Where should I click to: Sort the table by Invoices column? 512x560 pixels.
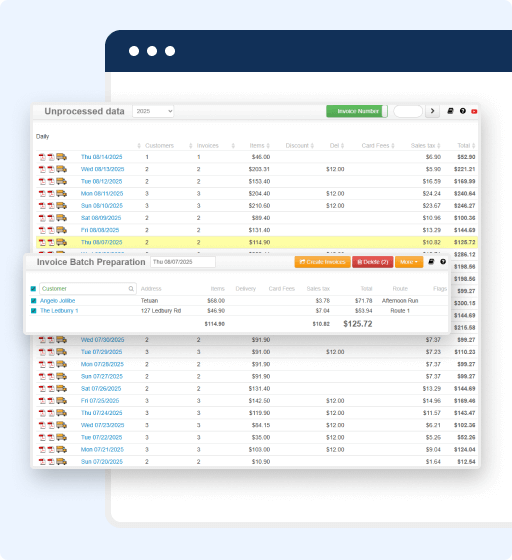[207, 145]
